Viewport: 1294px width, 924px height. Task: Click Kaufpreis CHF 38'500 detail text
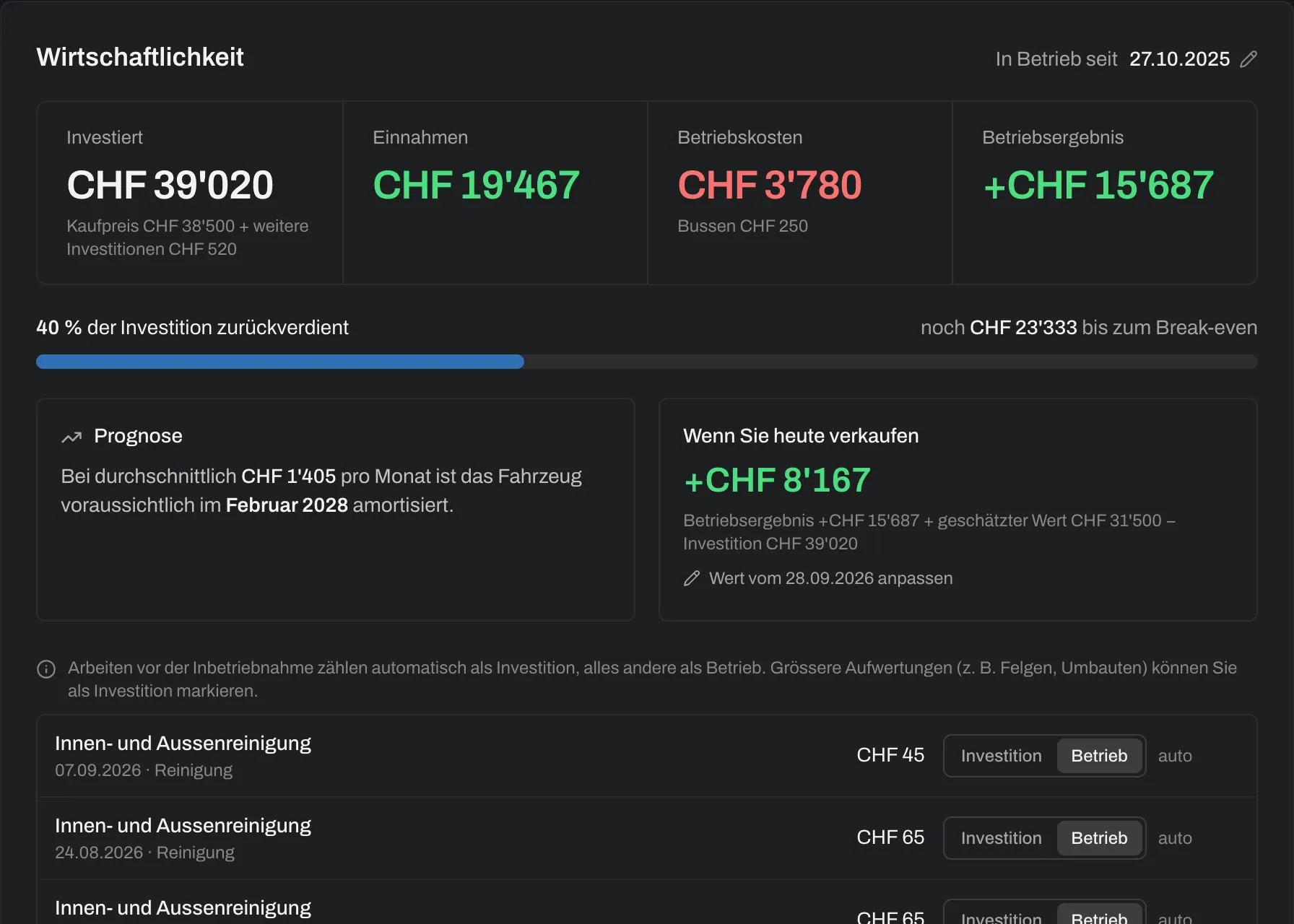tap(188, 237)
